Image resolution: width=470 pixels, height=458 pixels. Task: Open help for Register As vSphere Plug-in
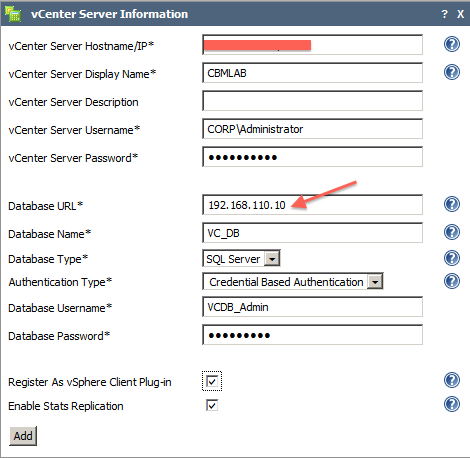pyautogui.click(x=452, y=380)
